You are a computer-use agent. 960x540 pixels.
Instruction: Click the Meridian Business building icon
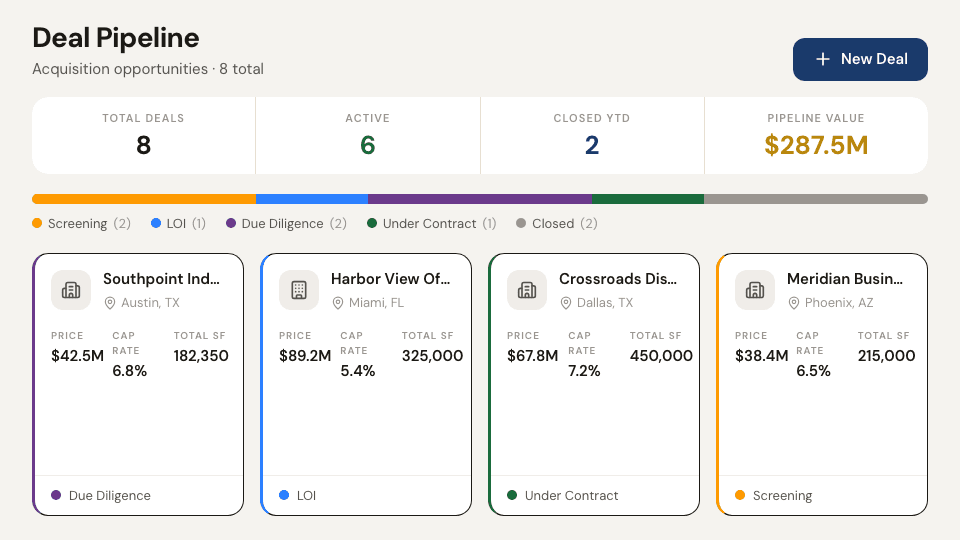click(x=754, y=290)
